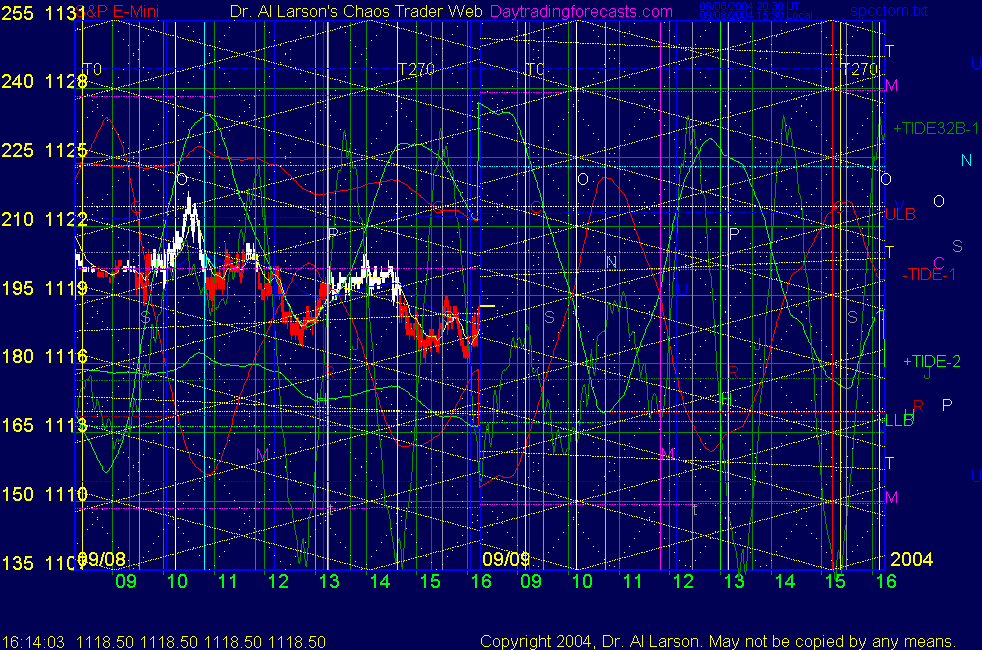
Task: Click the '180 1116' price axis label
Action: [44, 356]
